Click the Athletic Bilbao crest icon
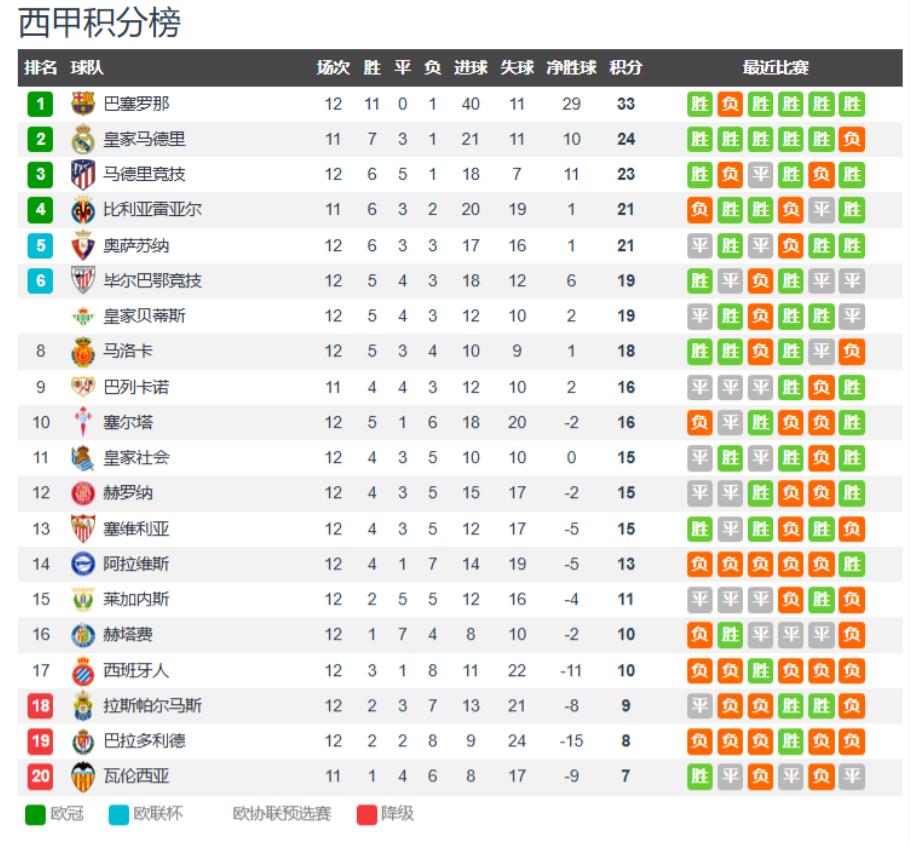The height and width of the screenshot is (846, 910). (83, 281)
